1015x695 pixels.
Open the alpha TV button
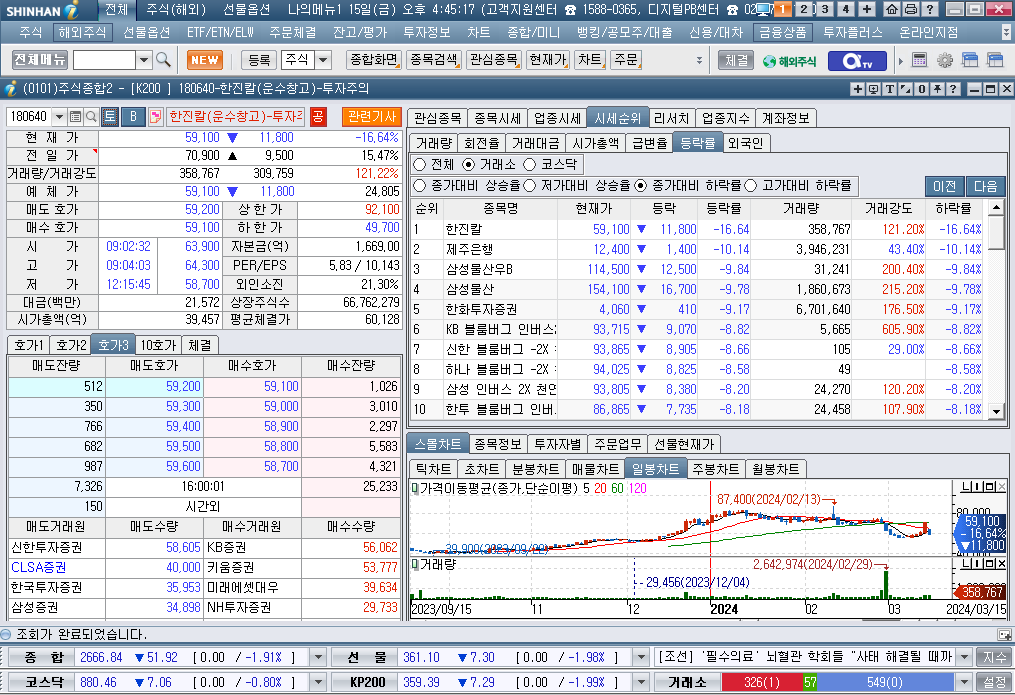(x=858, y=60)
